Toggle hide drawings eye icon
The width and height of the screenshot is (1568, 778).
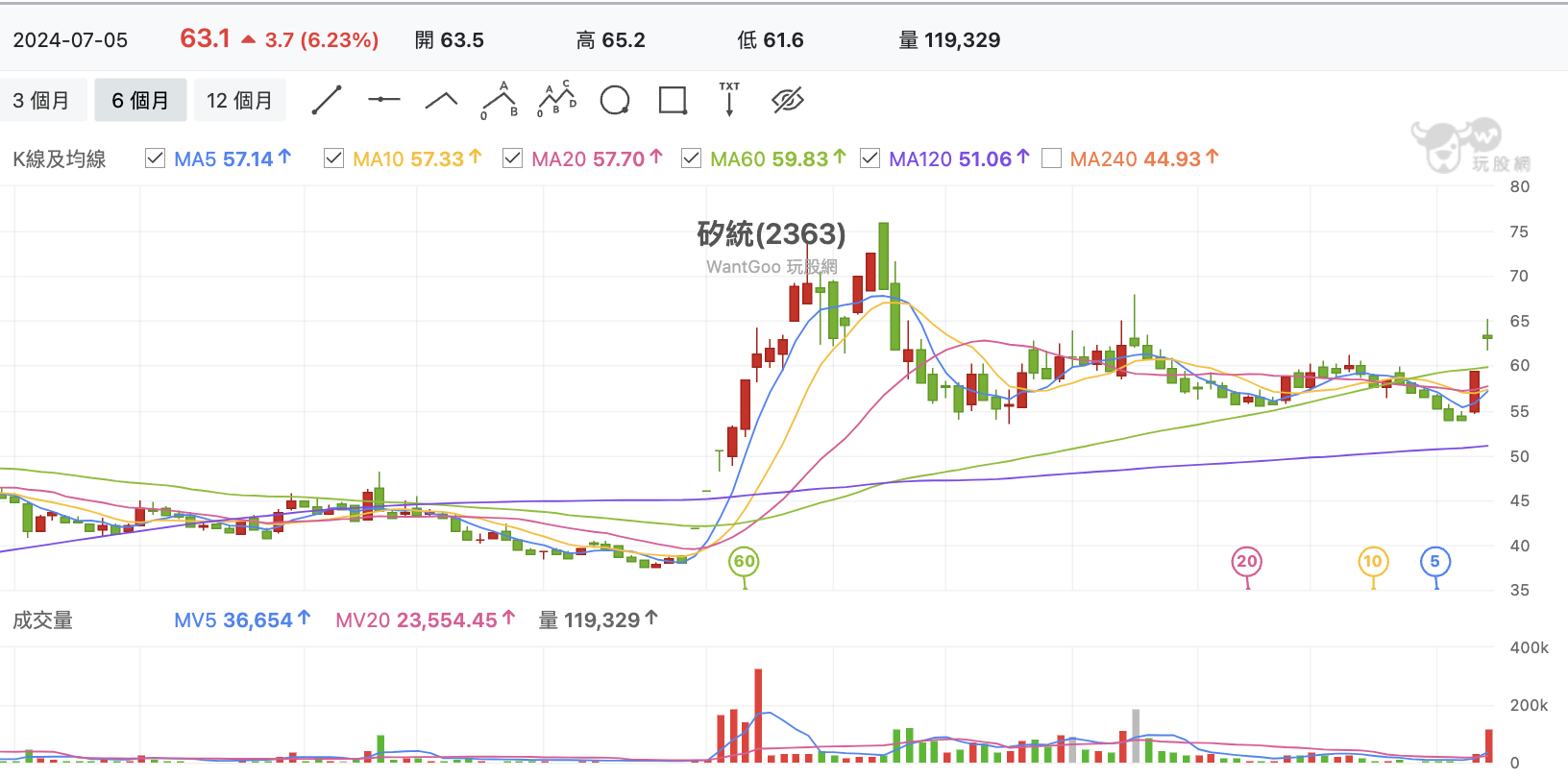click(788, 100)
